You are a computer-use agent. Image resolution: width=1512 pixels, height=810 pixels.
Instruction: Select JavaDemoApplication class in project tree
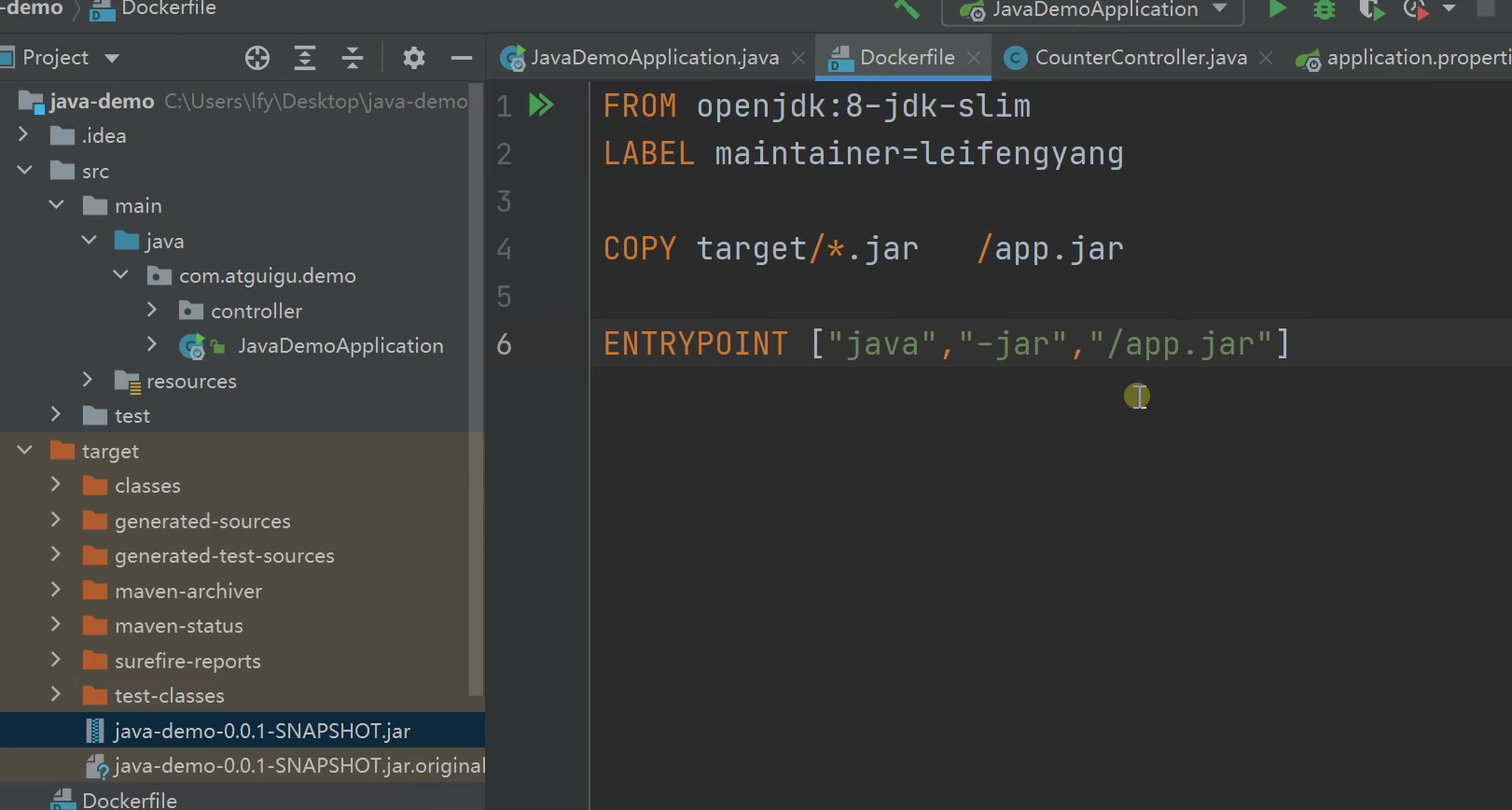pyautogui.click(x=340, y=345)
